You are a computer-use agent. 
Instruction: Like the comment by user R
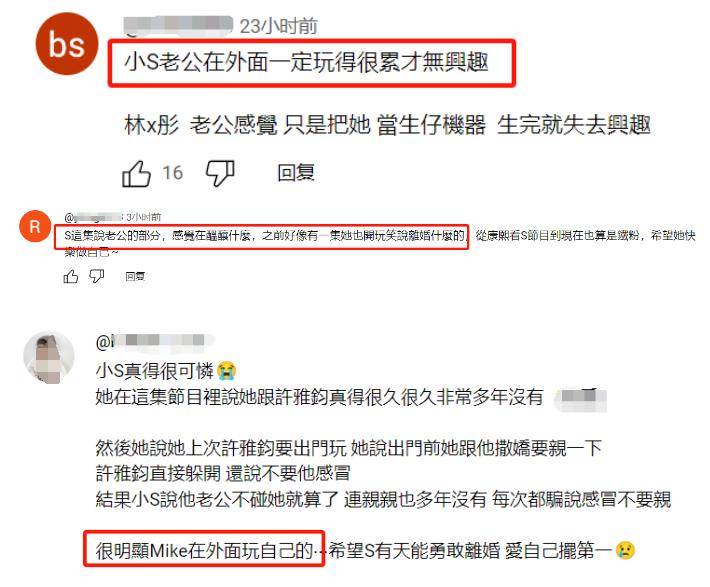pos(71,276)
